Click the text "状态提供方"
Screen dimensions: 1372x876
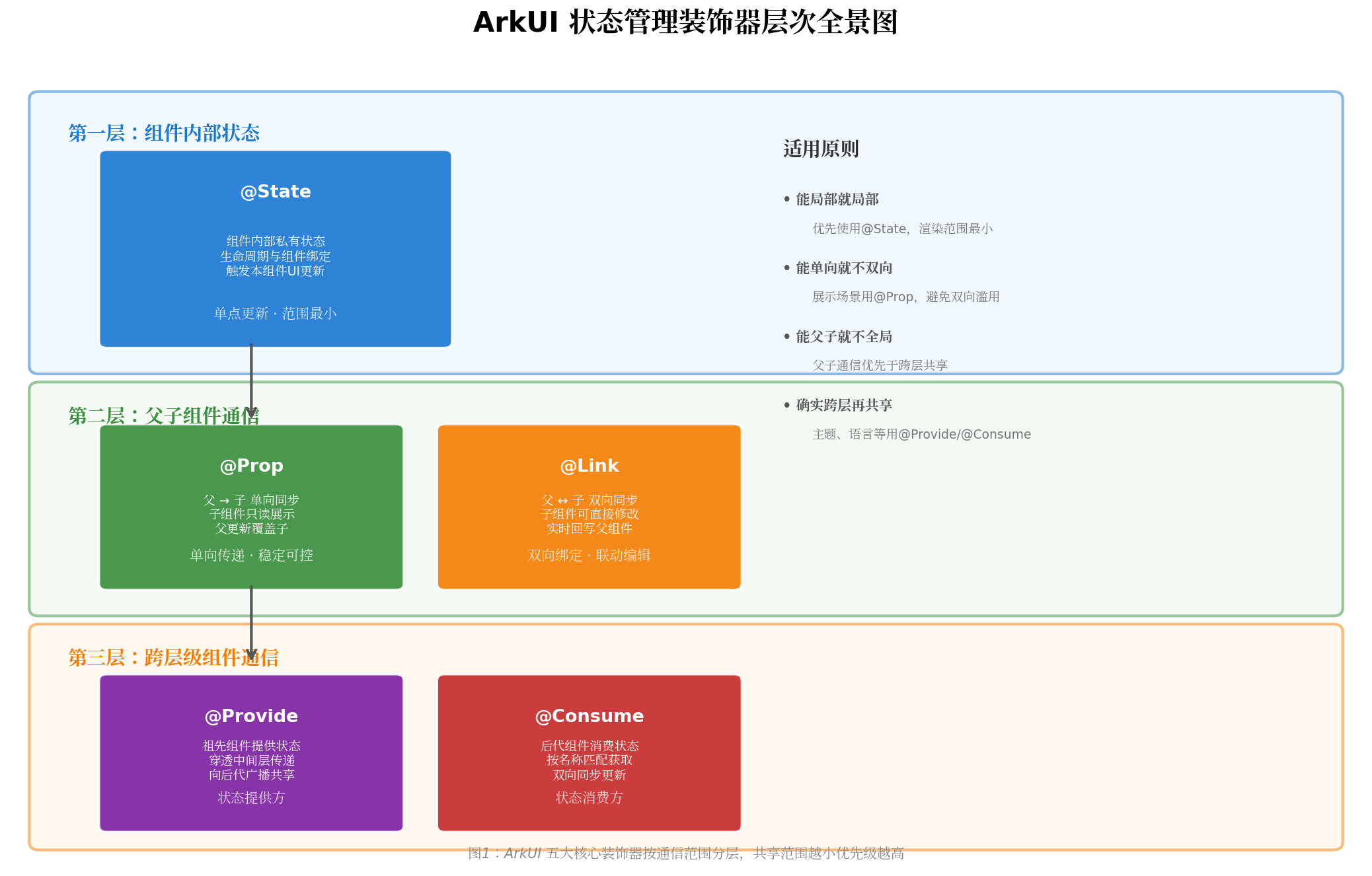[x=251, y=797]
